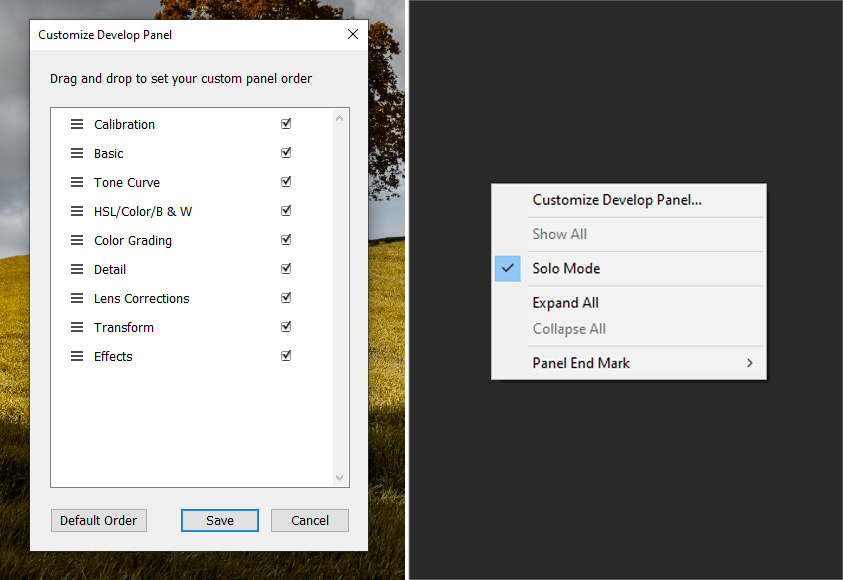Select the Tone Curve label in the list
The image size is (843, 580).
(127, 182)
